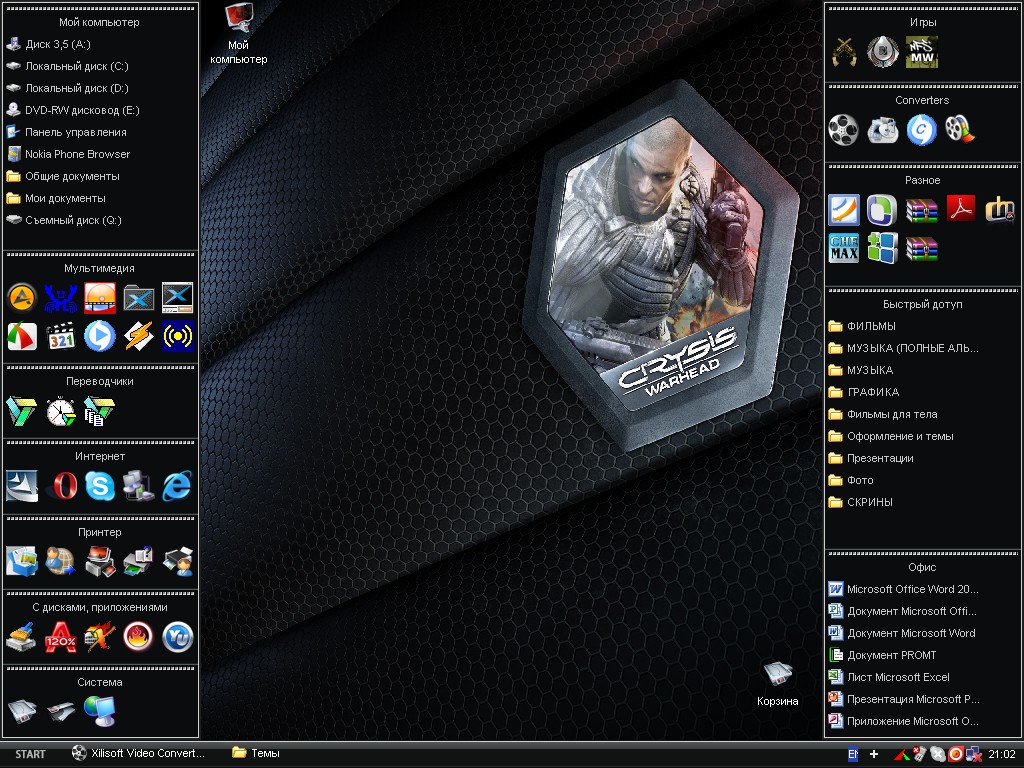The height and width of the screenshot is (768, 1024).
Task: Open Skype from the Интернет panel
Action: coord(99,486)
